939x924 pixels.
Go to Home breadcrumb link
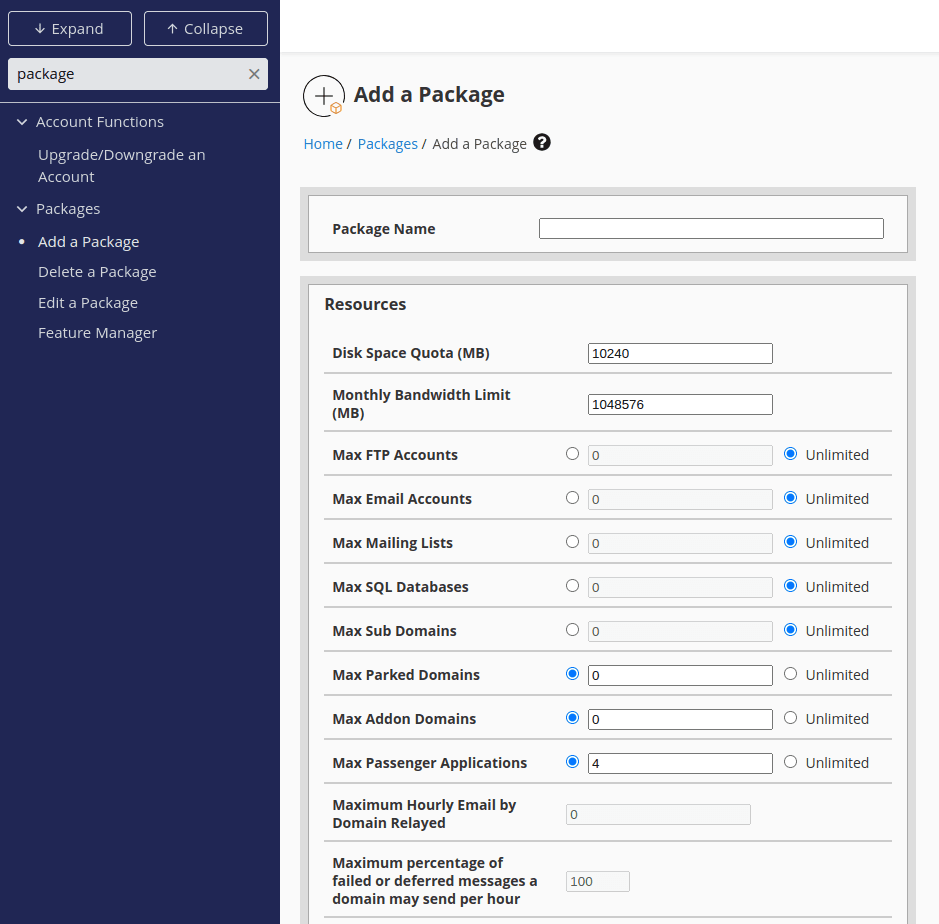(x=323, y=144)
